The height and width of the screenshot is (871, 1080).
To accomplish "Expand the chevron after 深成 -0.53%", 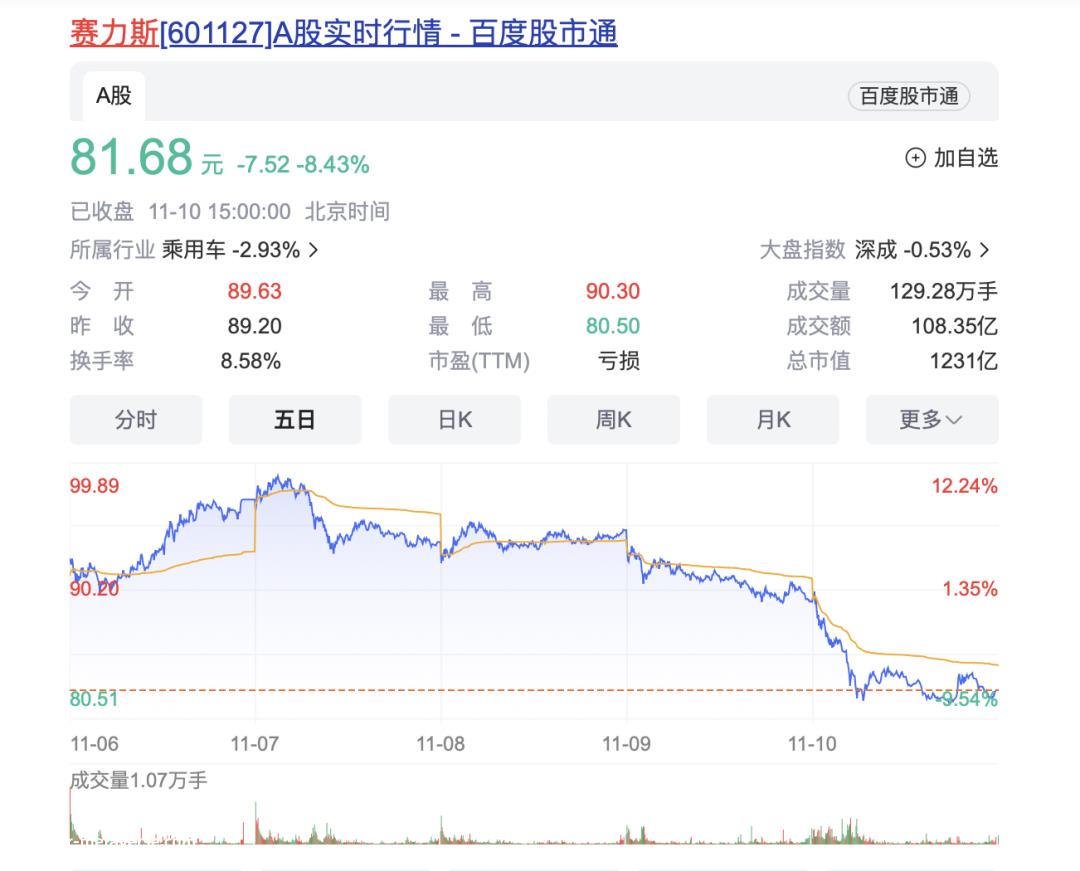I will click(985, 249).
